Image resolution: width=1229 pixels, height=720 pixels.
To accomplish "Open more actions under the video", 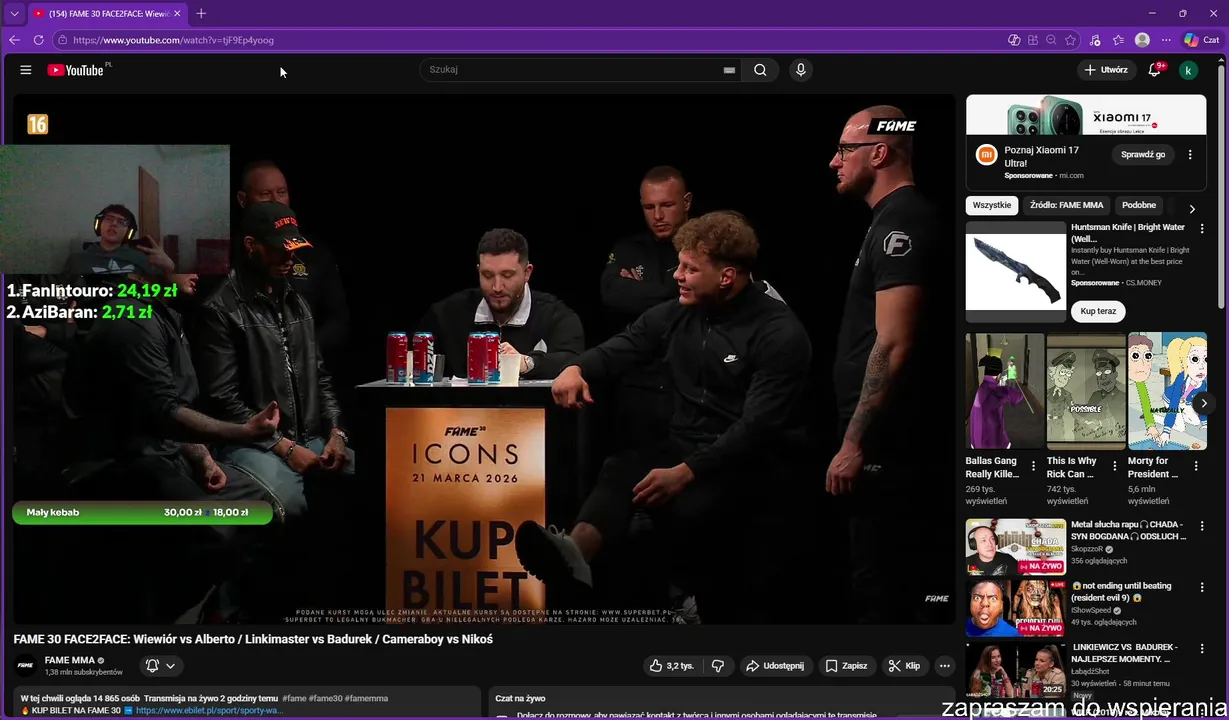I will [x=944, y=665].
